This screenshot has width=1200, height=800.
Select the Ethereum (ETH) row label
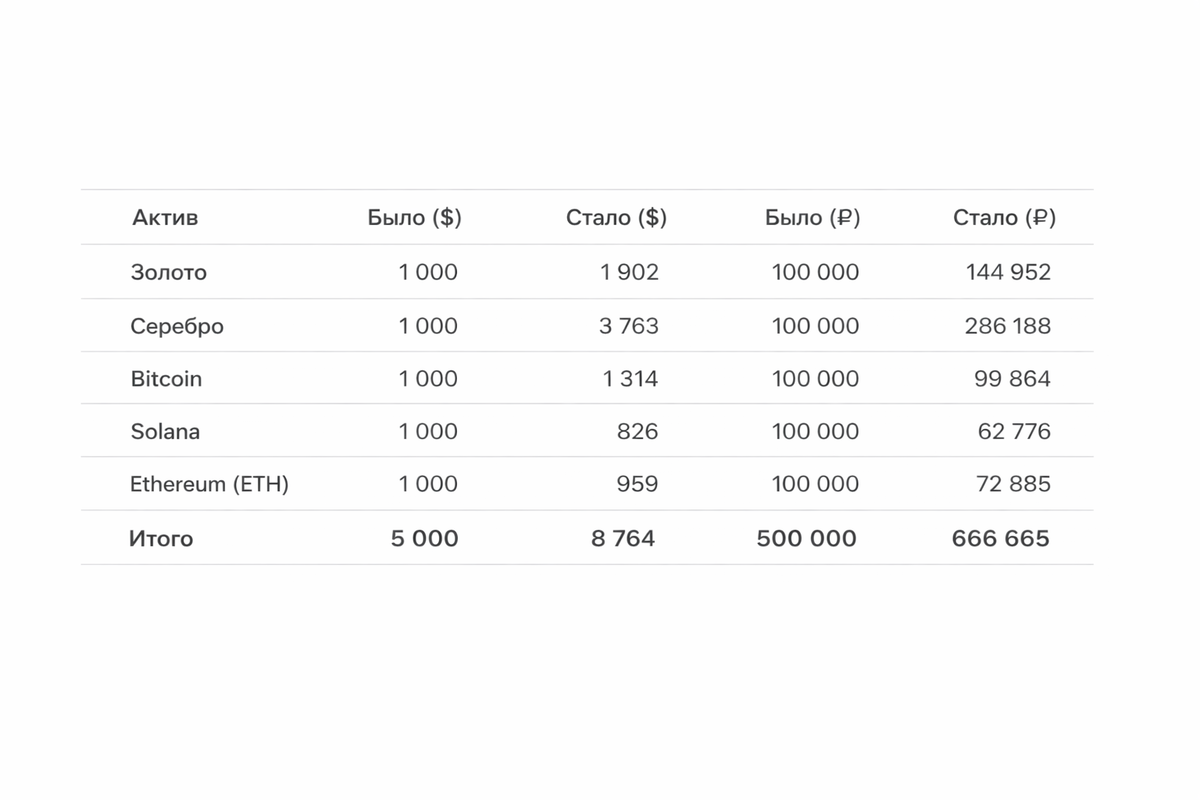pos(209,485)
